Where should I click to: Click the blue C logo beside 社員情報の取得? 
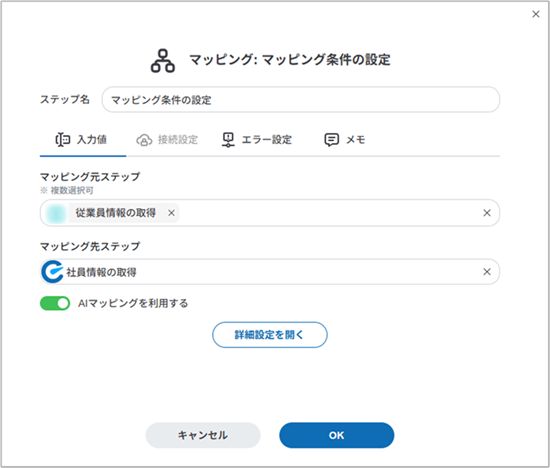[x=53, y=272]
